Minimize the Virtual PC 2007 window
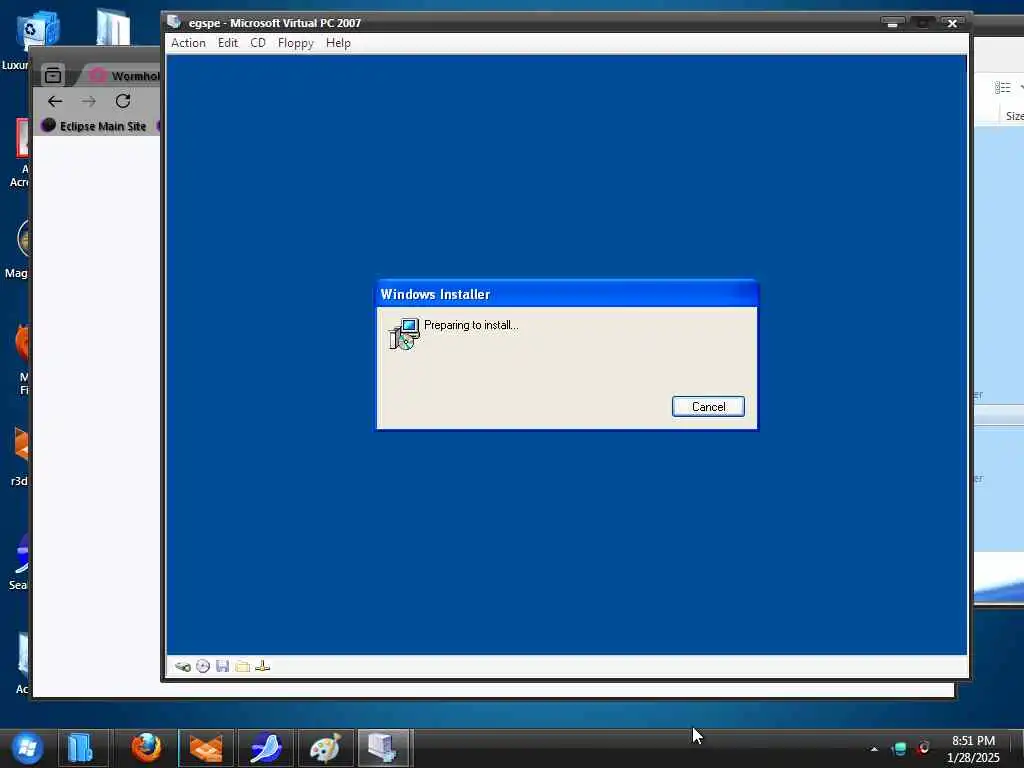Viewport: 1024px width, 768px height. tap(891, 23)
